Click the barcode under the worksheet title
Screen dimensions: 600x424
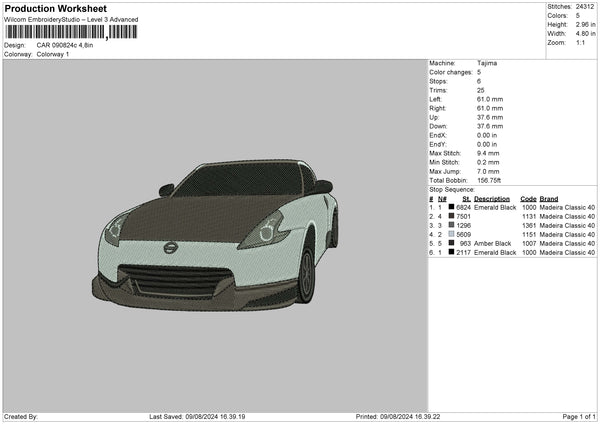click(68, 33)
